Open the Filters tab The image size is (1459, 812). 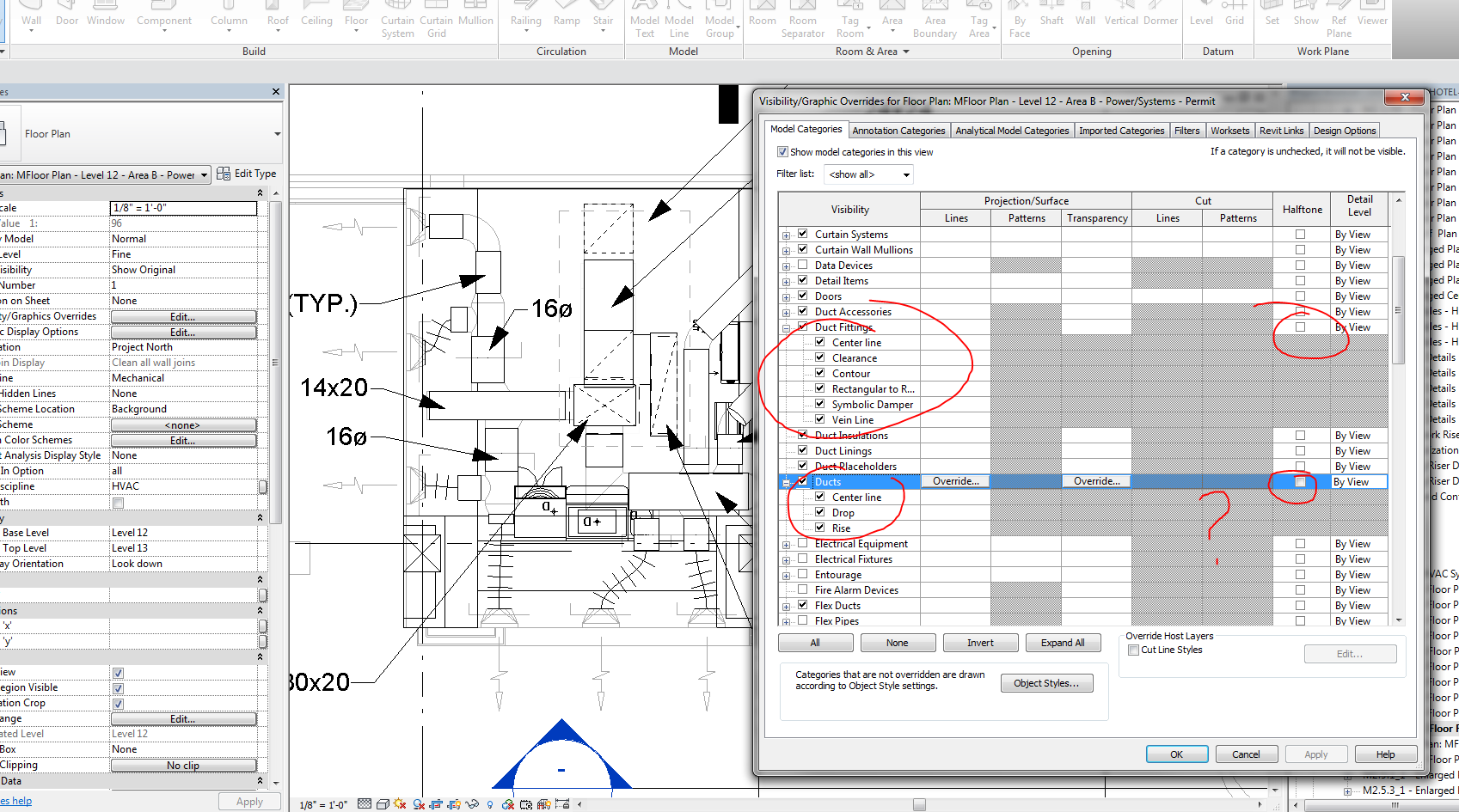[x=1187, y=130]
